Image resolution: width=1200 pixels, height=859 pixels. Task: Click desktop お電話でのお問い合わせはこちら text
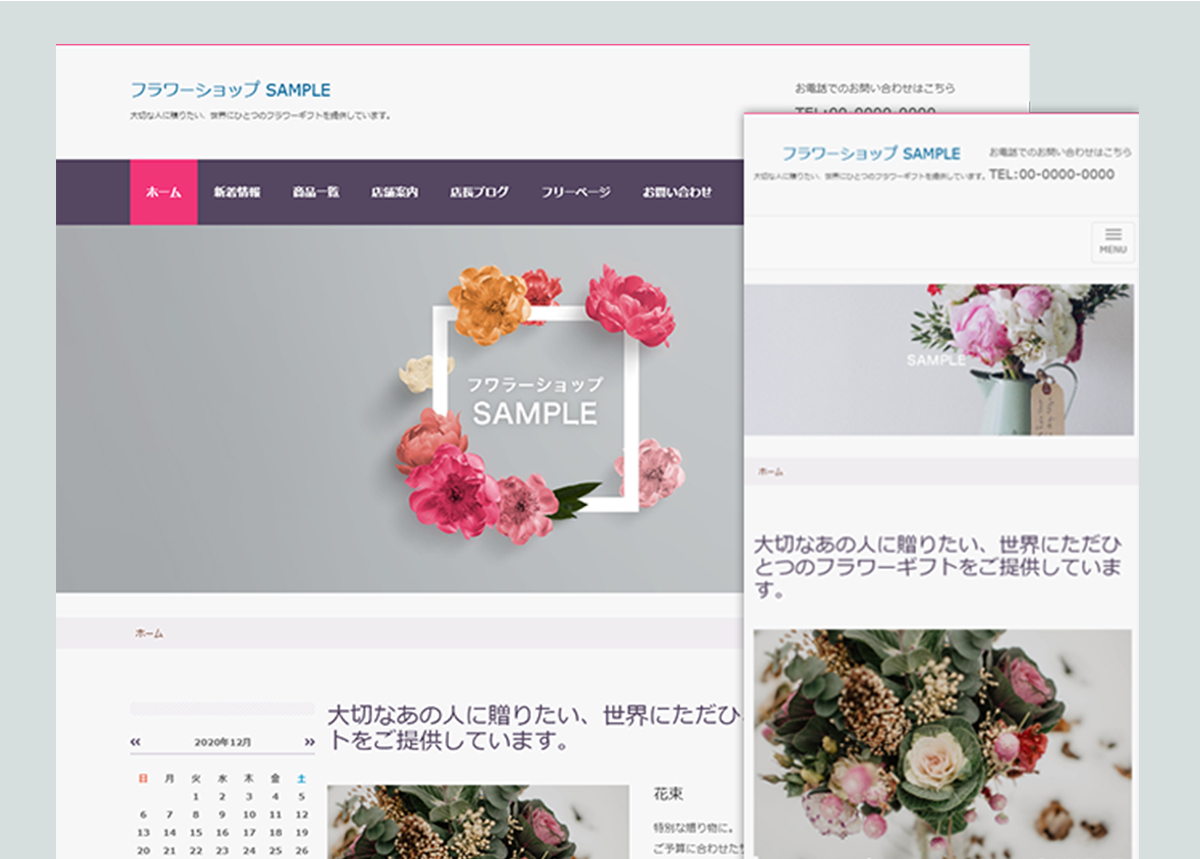pyautogui.click(x=875, y=88)
